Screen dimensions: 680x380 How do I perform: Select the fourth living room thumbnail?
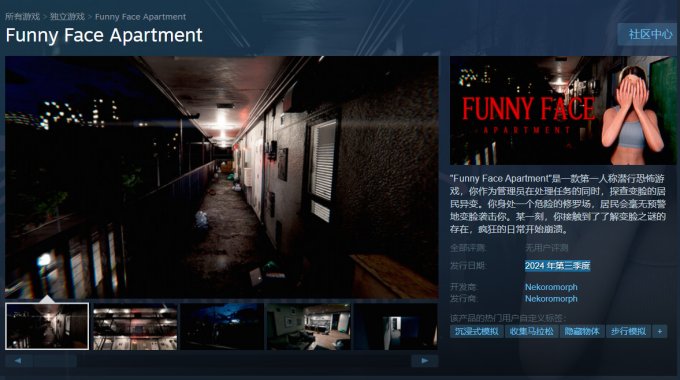tap(309, 326)
